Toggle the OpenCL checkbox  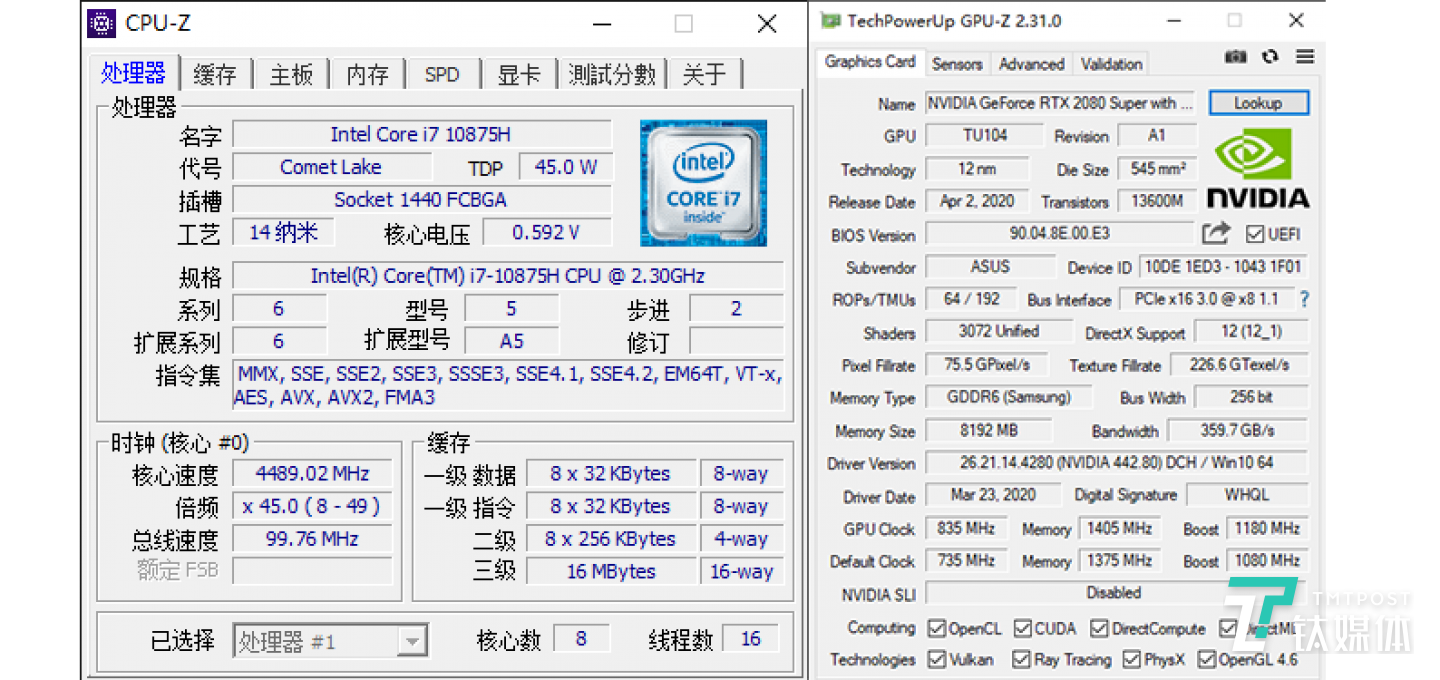coord(937,629)
